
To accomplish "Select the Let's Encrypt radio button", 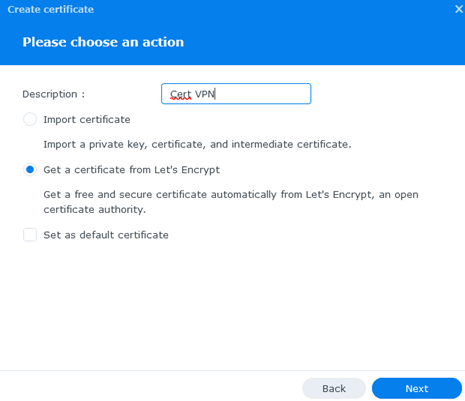I will (x=30, y=169).
